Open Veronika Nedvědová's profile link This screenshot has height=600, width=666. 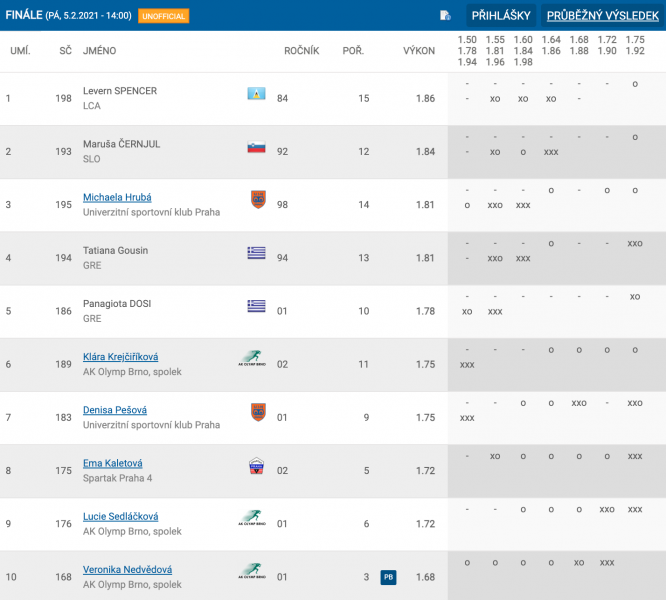click(x=127, y=569)
